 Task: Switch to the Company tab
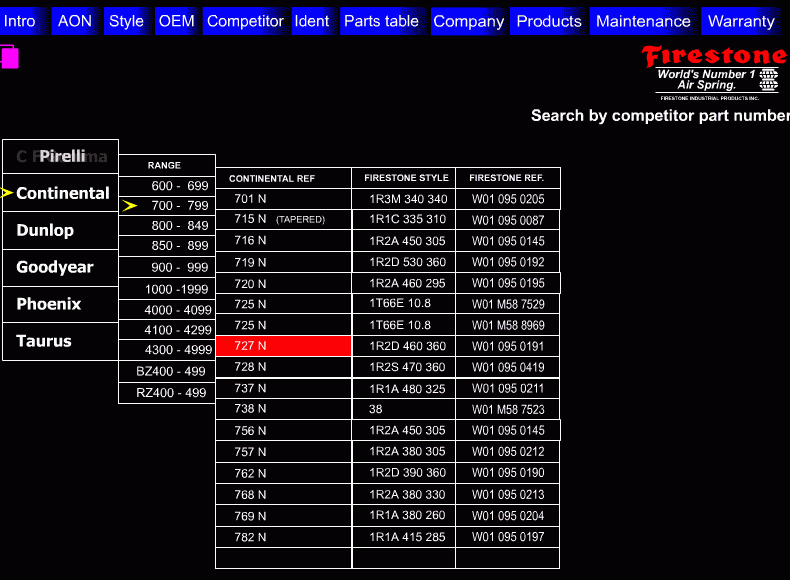click(x=469, y=21)
